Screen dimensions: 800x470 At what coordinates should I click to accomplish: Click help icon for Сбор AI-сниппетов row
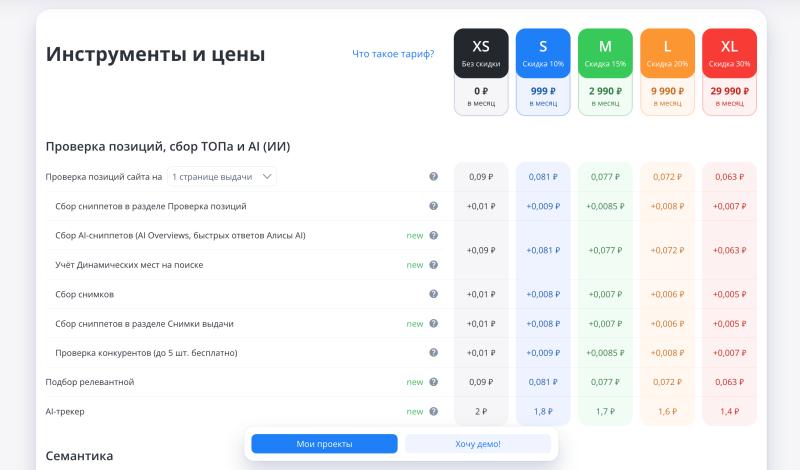pos(433,235)
